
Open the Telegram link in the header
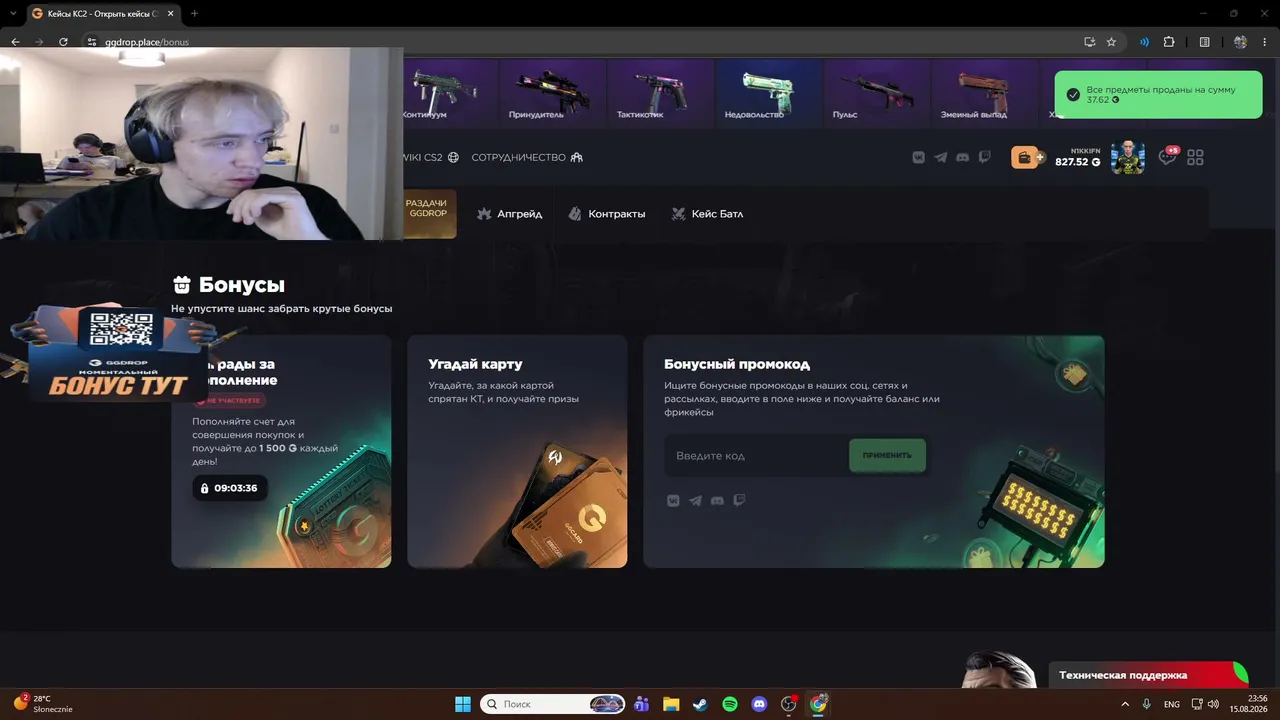click(940, 157)
